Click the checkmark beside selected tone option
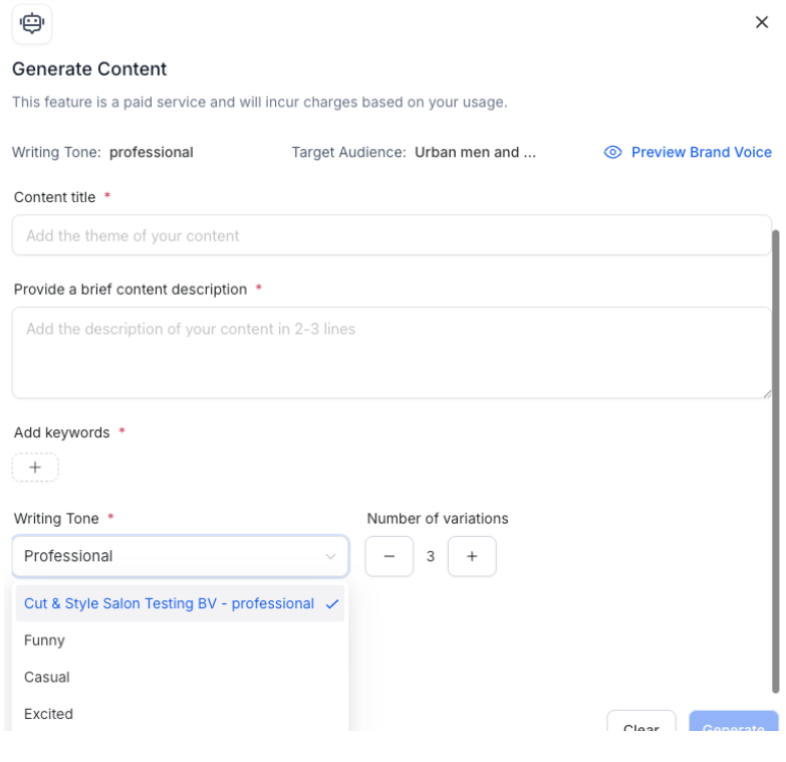The image size is (786, 762). (x=332, y=604)
